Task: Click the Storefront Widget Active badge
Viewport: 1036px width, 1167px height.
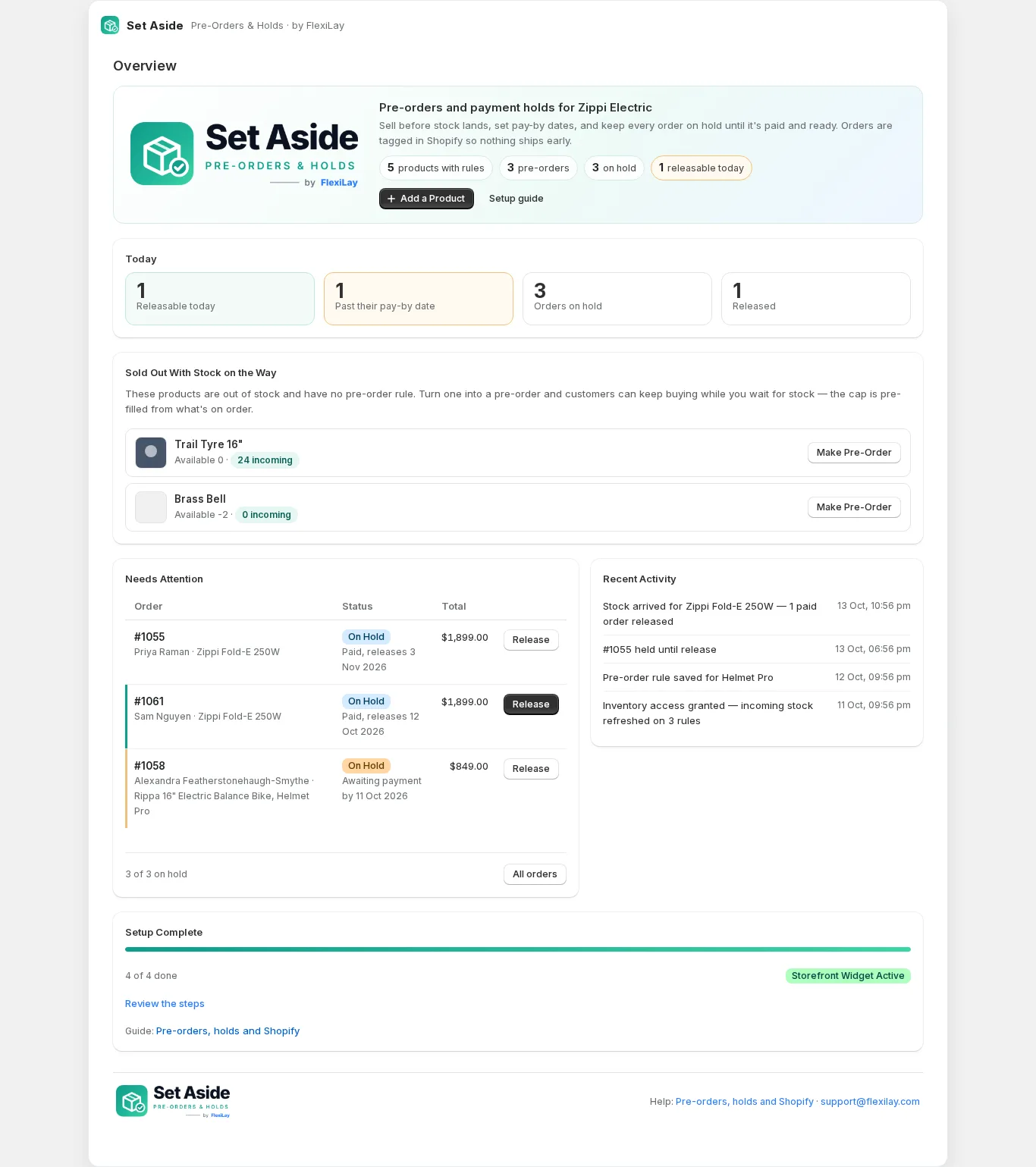Action: point(848,976)
